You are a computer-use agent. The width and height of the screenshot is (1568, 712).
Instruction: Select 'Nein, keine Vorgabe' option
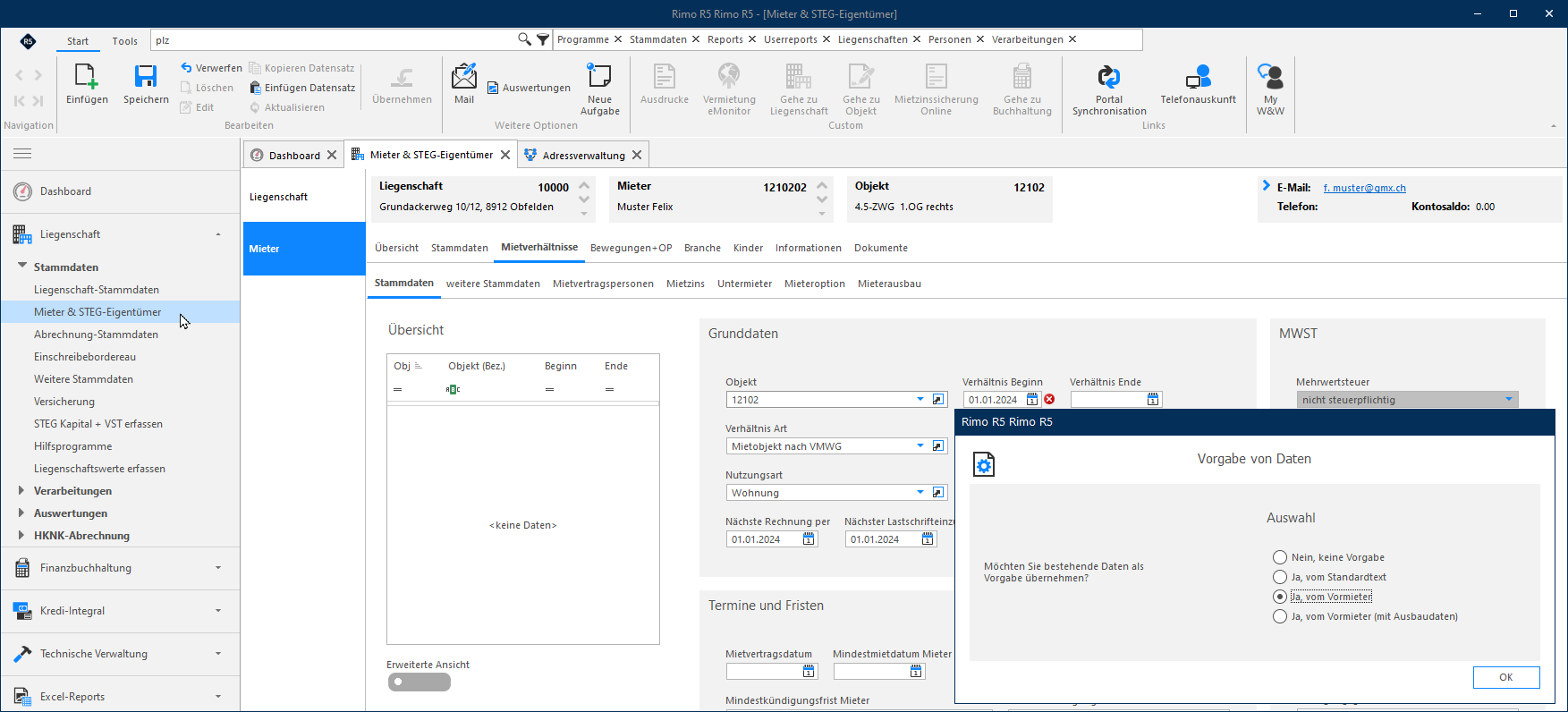pos(1280,557)
